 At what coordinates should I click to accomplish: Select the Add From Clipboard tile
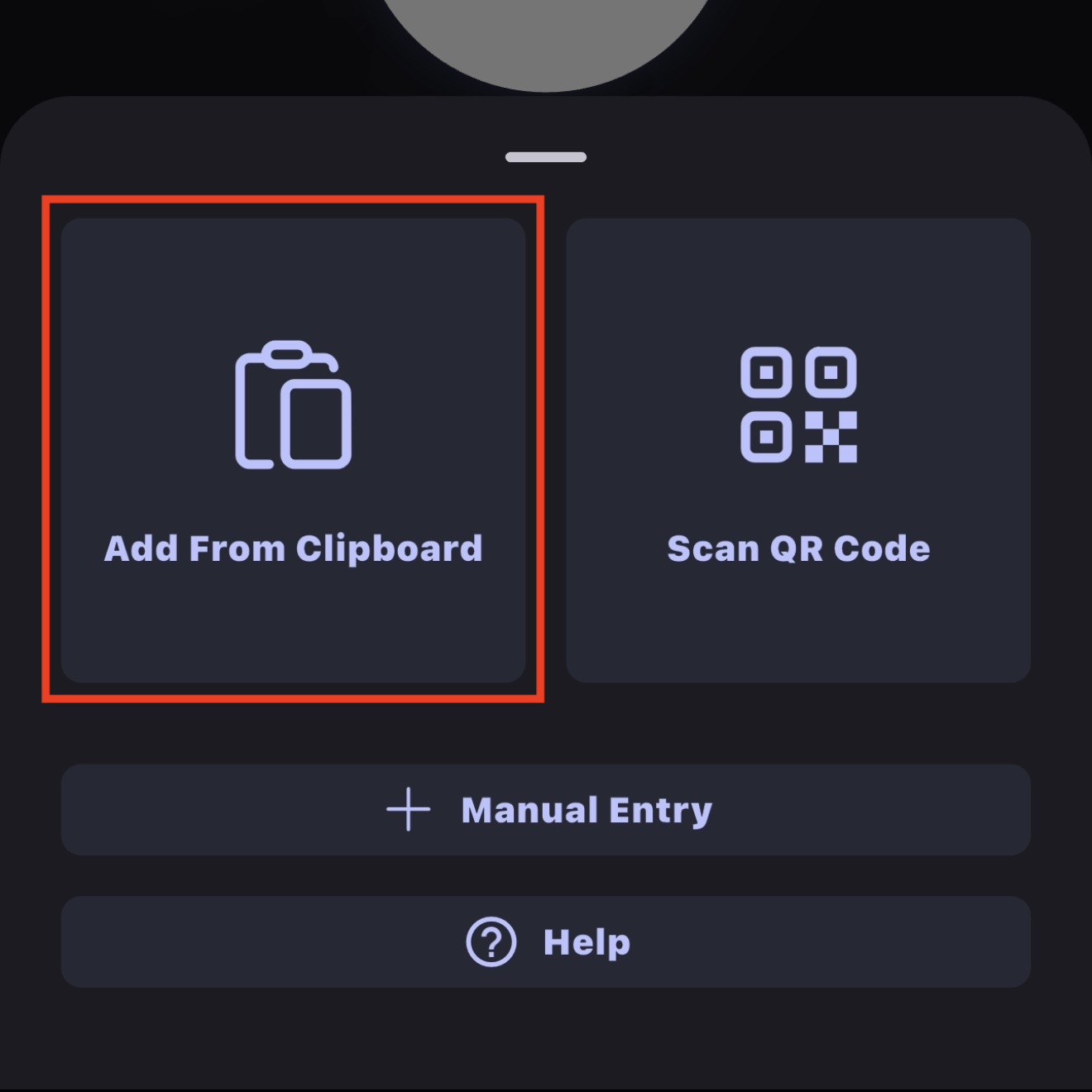[294, 450]
